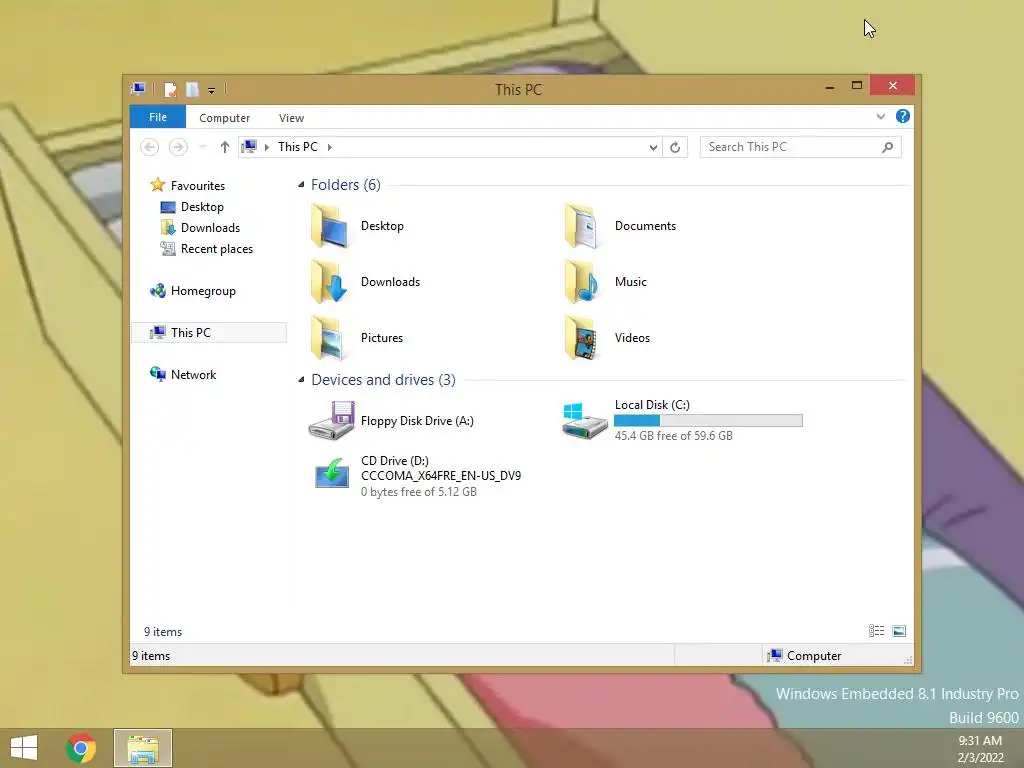Collapse the Folders (6) group
Viewport: 1024px width, 768px height.
click(x=301, y=185)
